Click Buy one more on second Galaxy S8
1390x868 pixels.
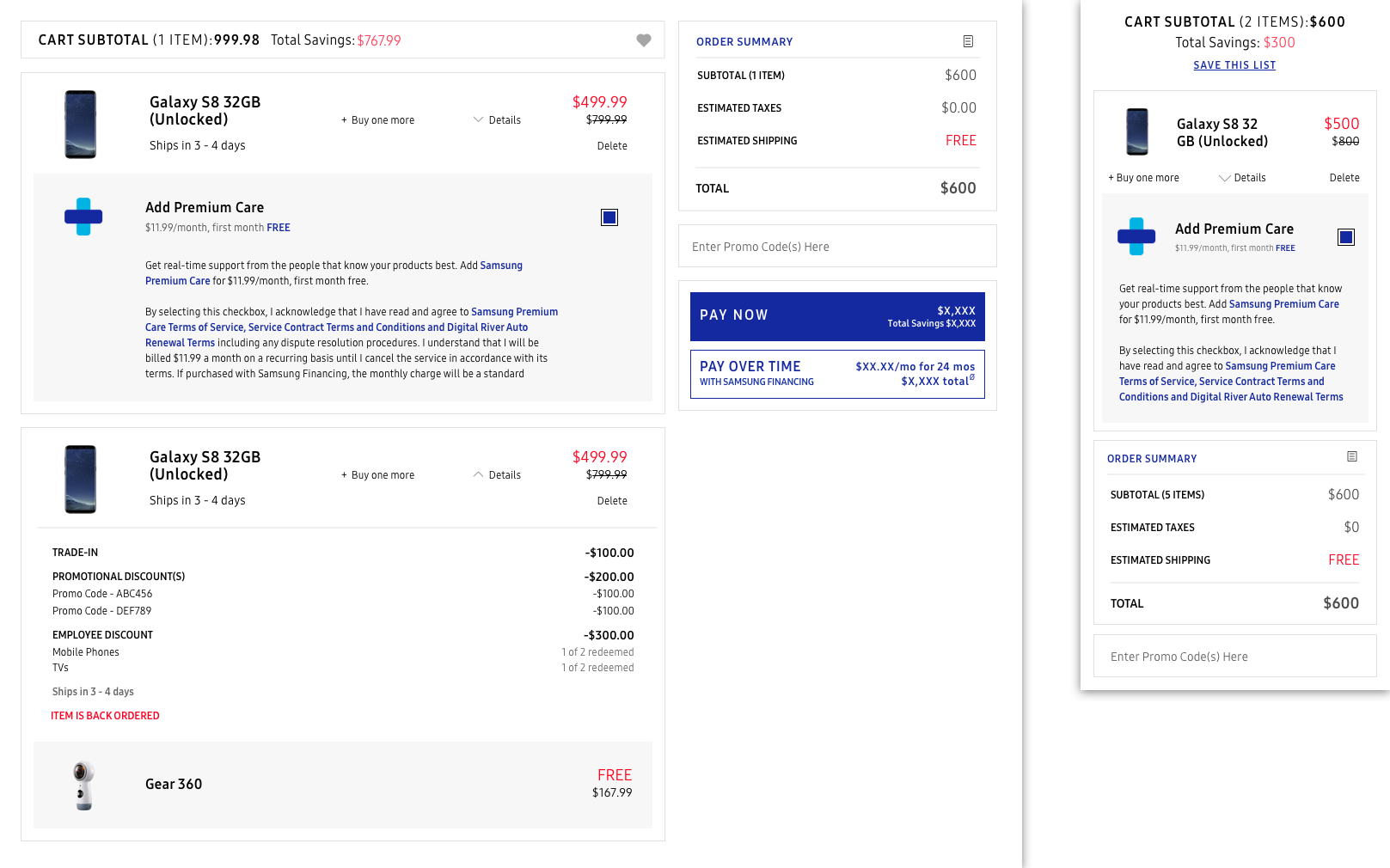click(x=378, y=475)
